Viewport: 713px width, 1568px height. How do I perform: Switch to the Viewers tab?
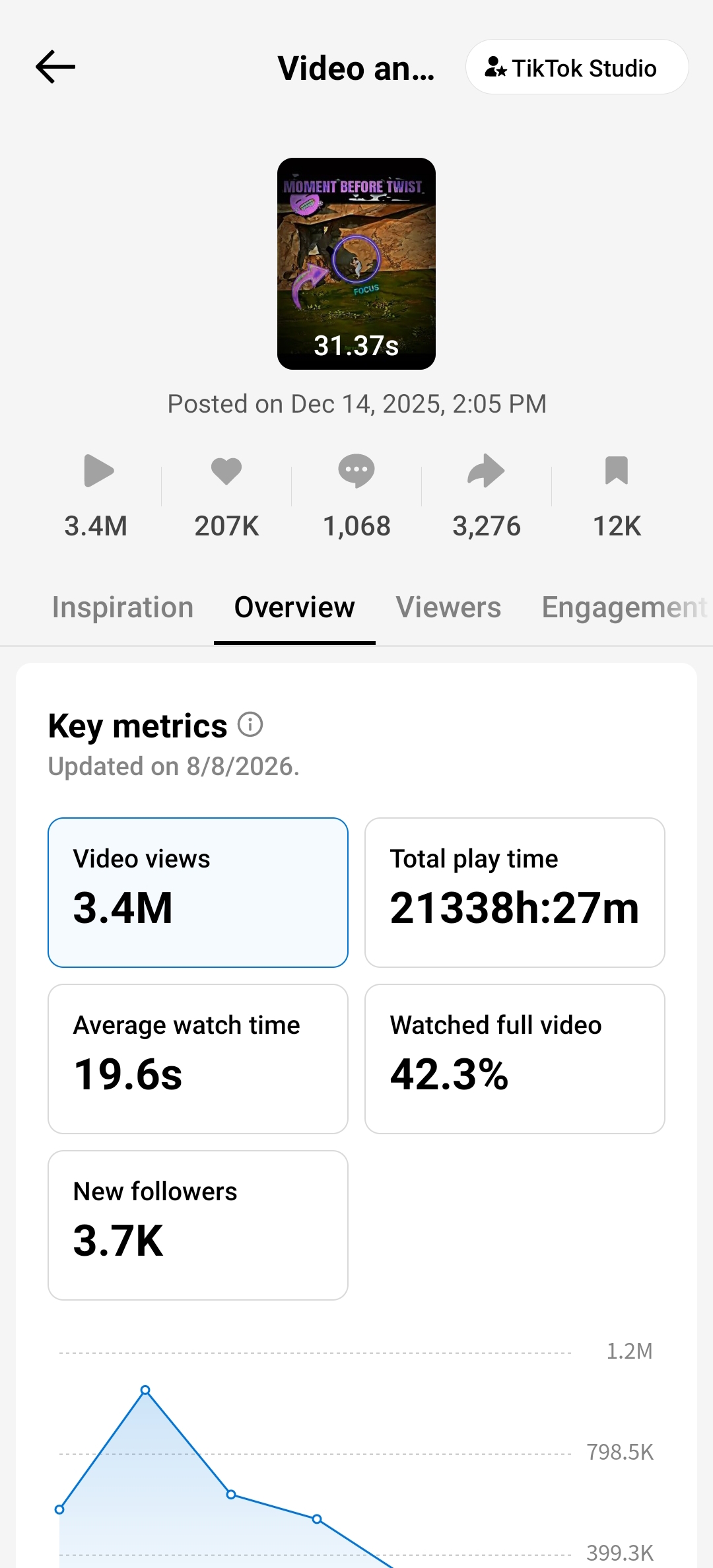448,607
